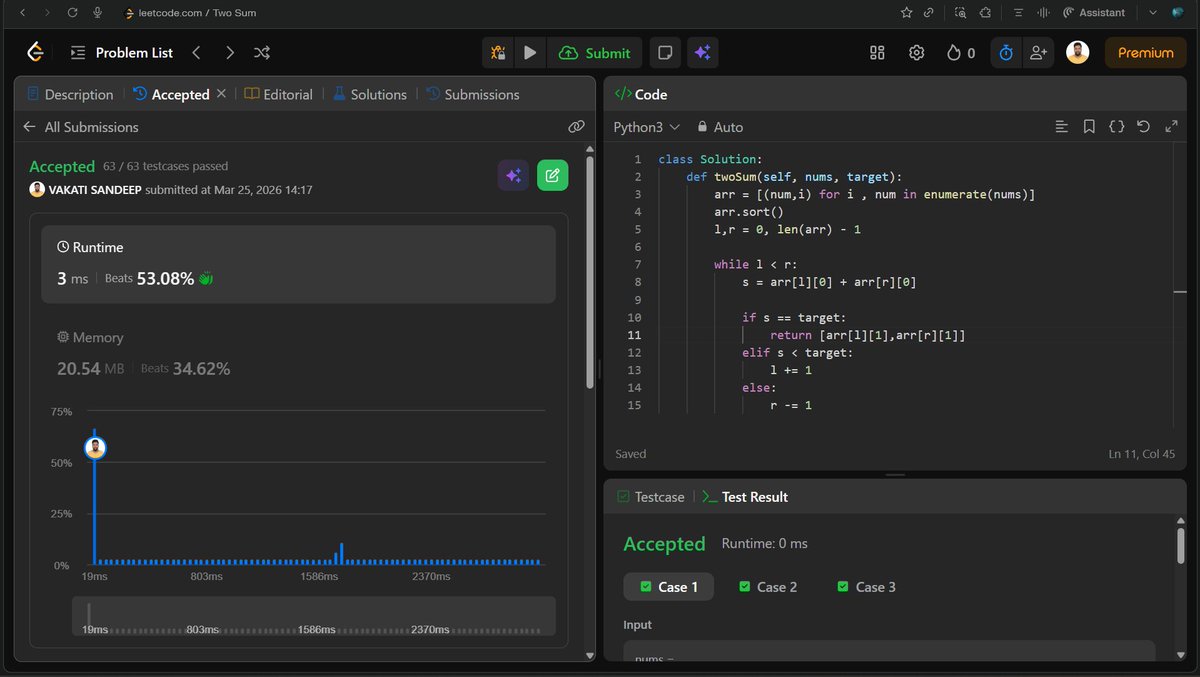
Task: Copy submission link icon
Action: pos(576,127)
